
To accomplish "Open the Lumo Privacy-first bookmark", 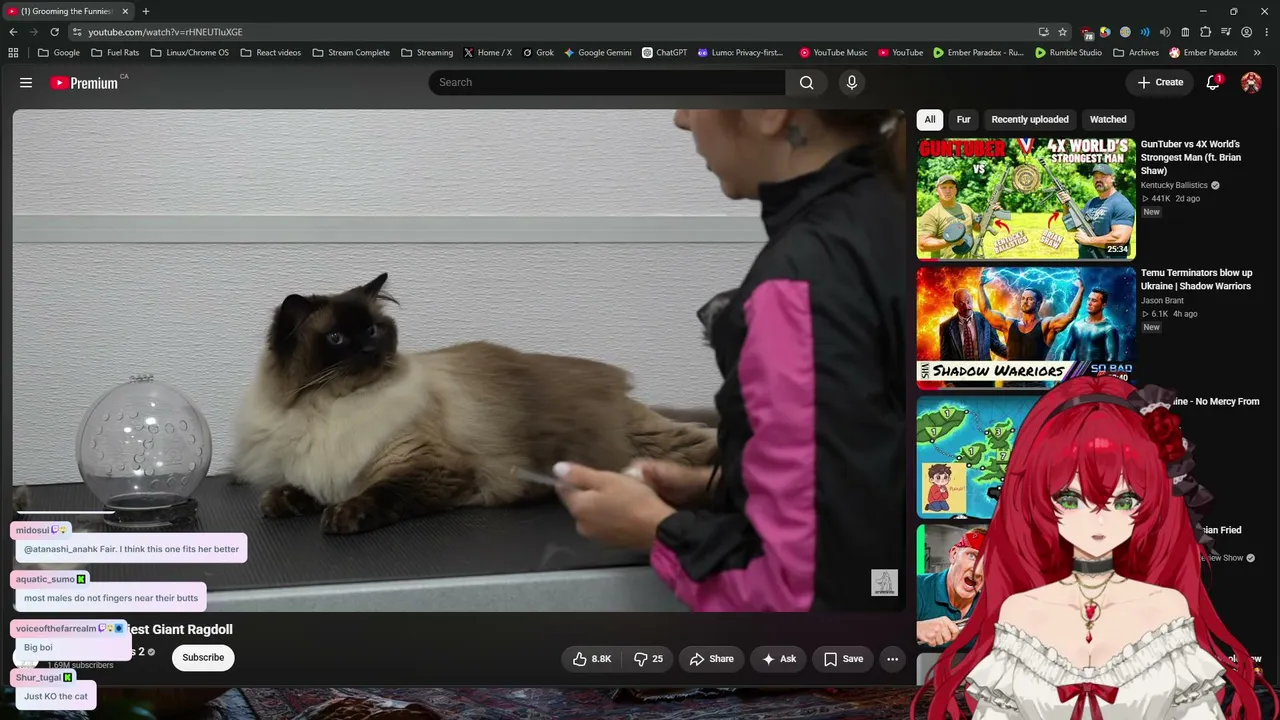I will pyautogui.click(x=741, y=53).
